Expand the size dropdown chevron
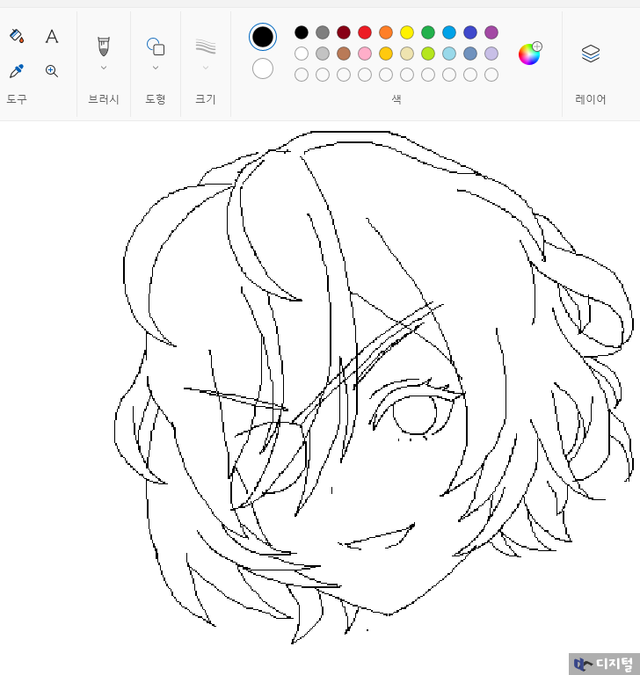This screenshot has height=675, width=640. tap(205, 68)
